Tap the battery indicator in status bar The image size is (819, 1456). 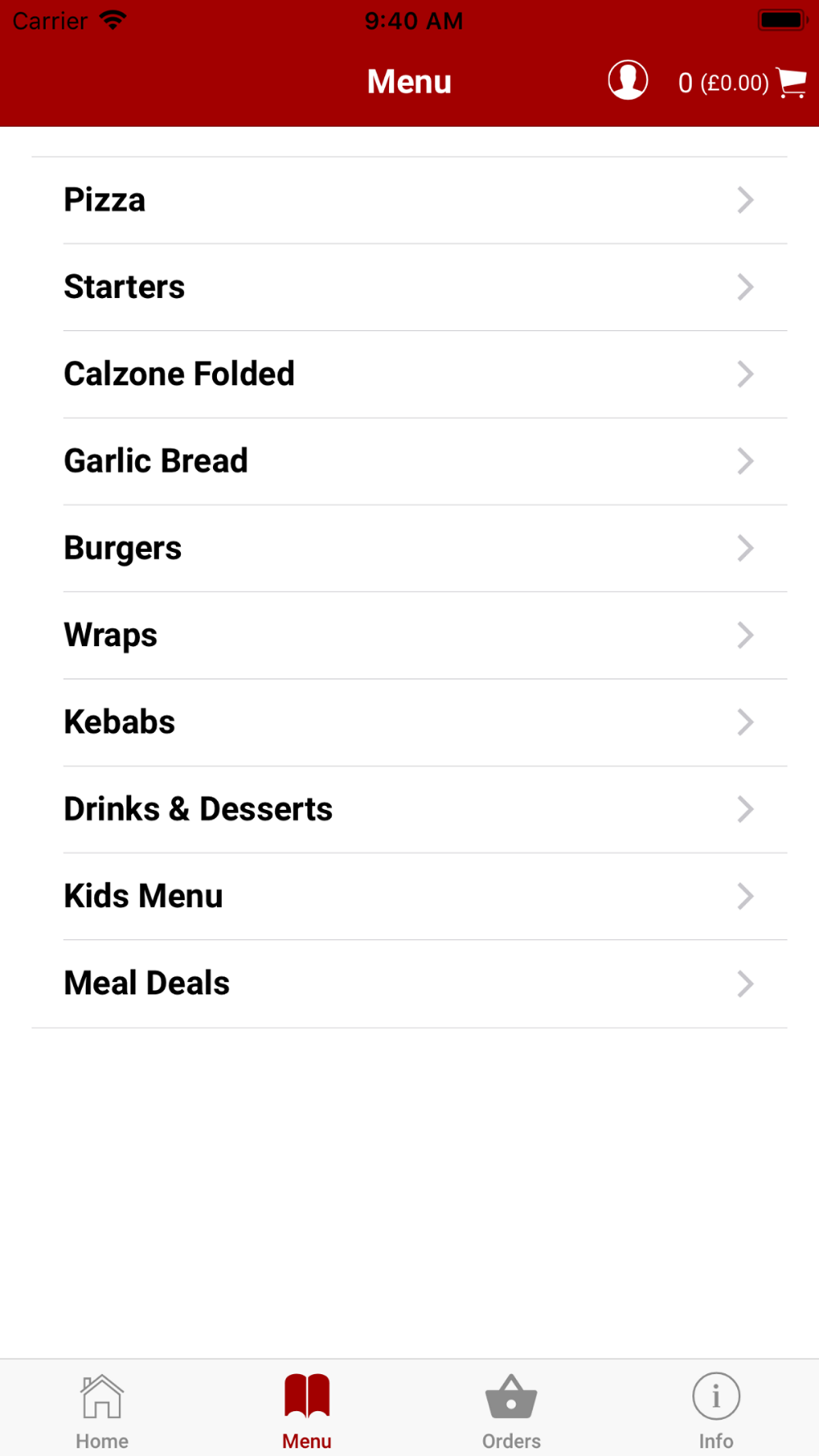(783, 20)
